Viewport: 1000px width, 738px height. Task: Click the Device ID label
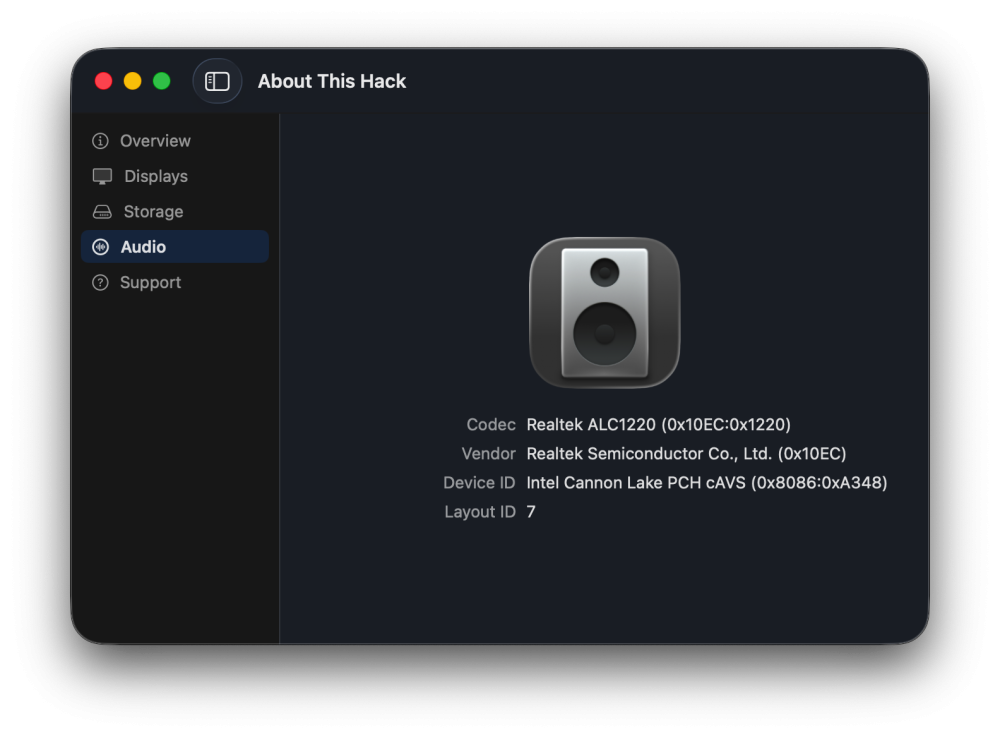point(479,483)
